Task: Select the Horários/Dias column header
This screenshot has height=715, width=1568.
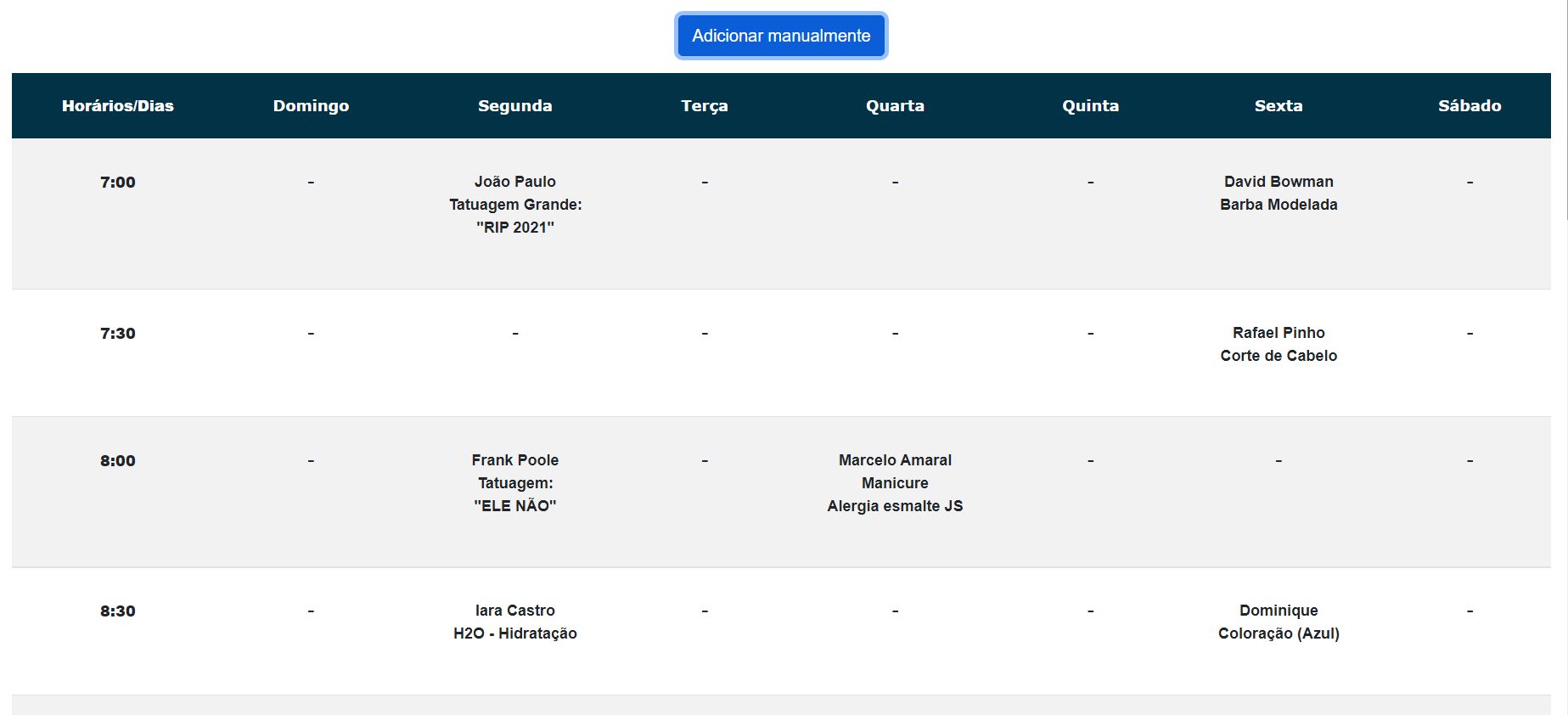Action: click(118, 106)
